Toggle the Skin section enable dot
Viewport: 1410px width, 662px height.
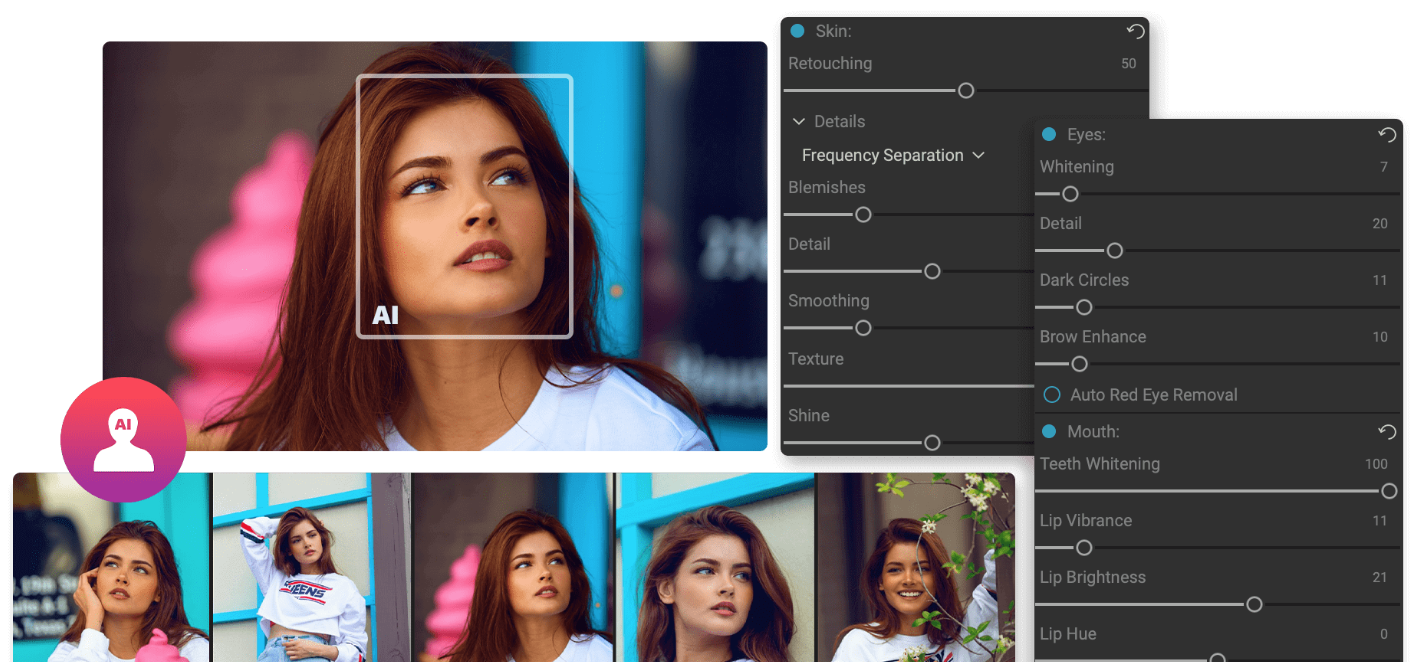[797, 31]
